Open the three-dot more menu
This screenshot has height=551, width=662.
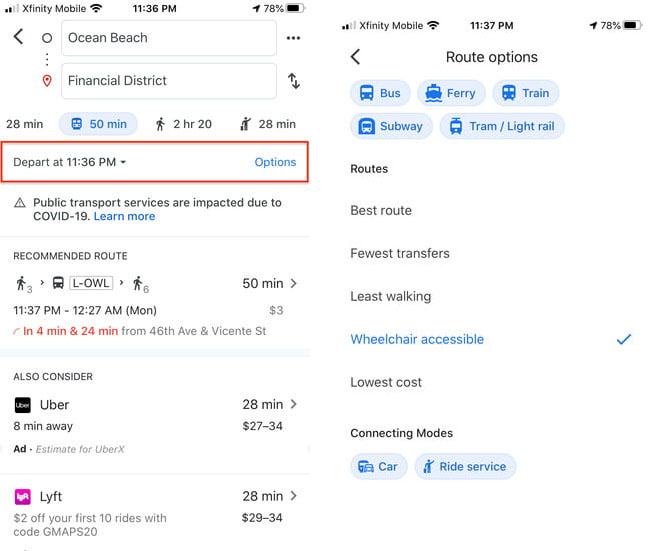pyautogui.click(x=293, y=38)
